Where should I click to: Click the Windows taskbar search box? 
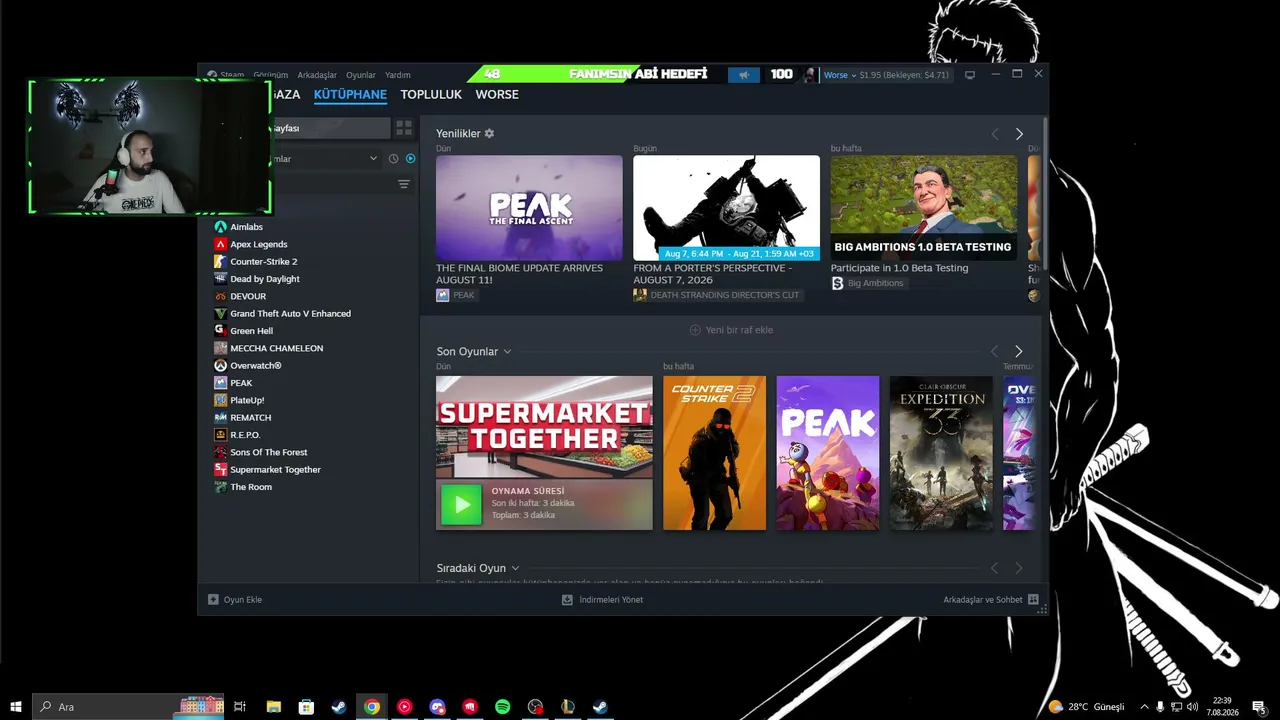coord(130,707)
